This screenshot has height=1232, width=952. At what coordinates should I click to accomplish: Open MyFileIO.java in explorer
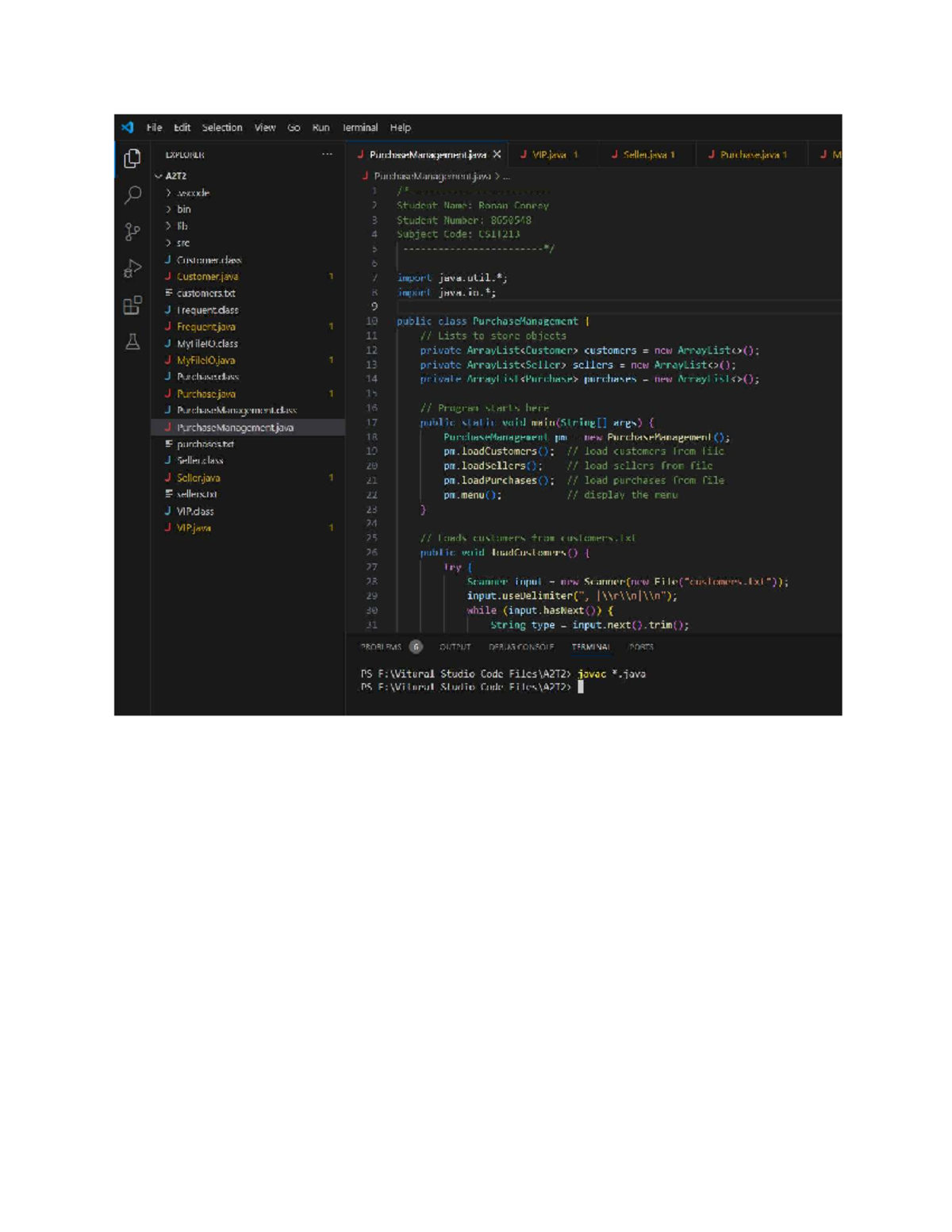pyautogui.click(x=248, y=360)
